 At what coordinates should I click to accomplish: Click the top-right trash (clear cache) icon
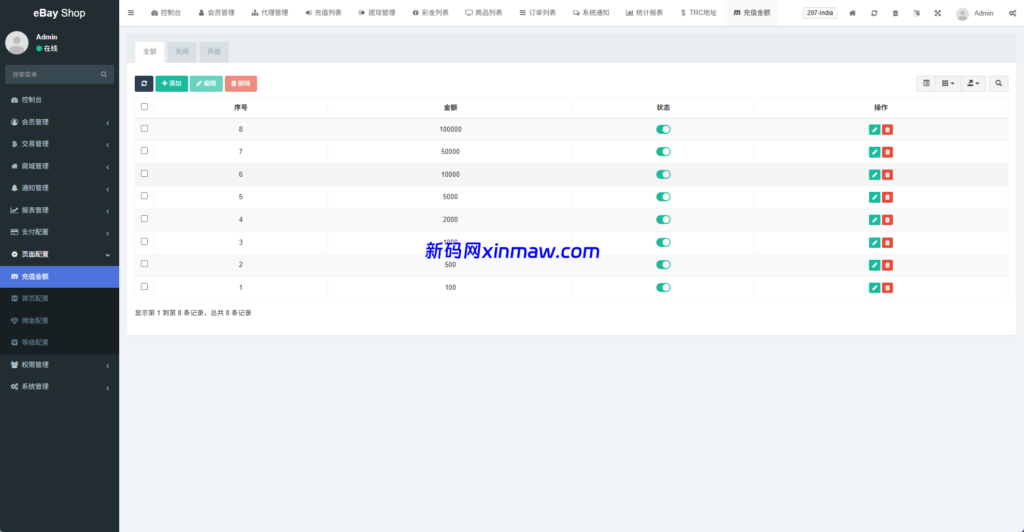tap(895, 13)
